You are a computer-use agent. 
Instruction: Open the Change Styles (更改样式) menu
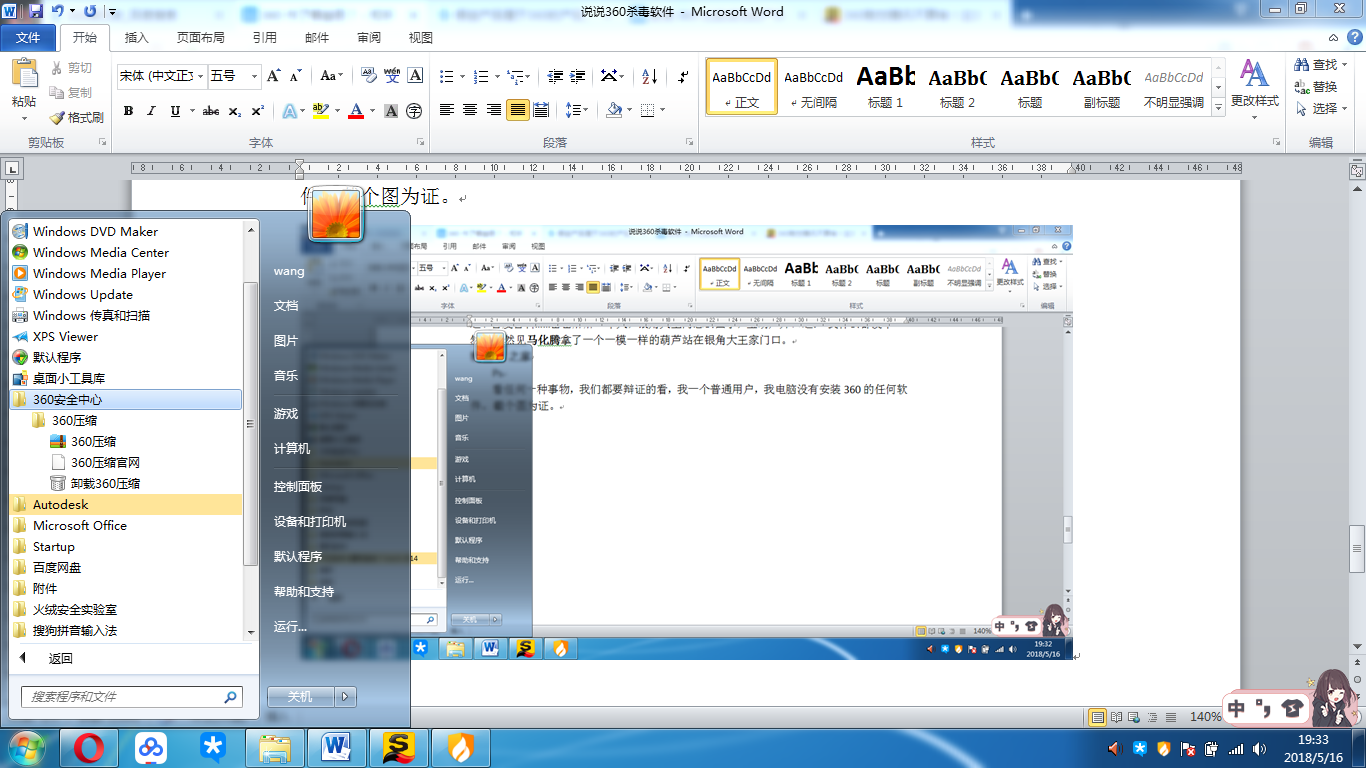[1254, 88]
